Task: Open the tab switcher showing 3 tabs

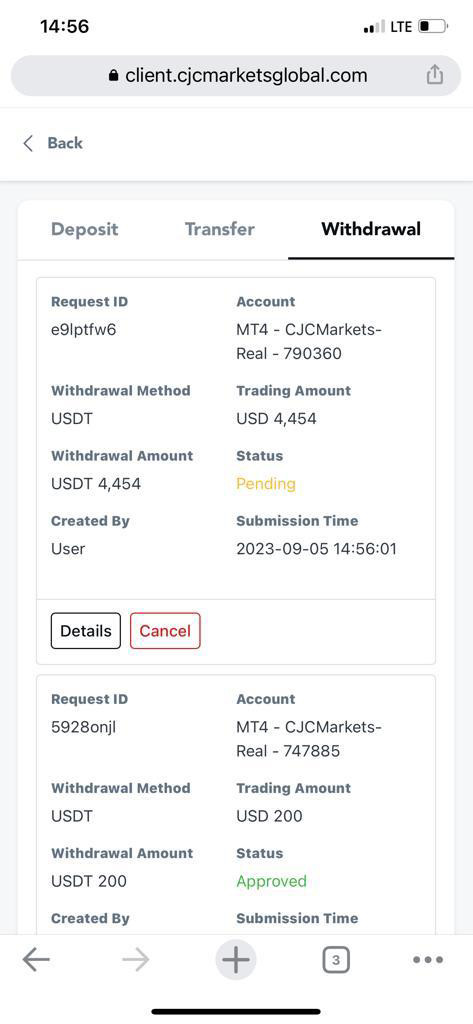Action: pos(336,959)
